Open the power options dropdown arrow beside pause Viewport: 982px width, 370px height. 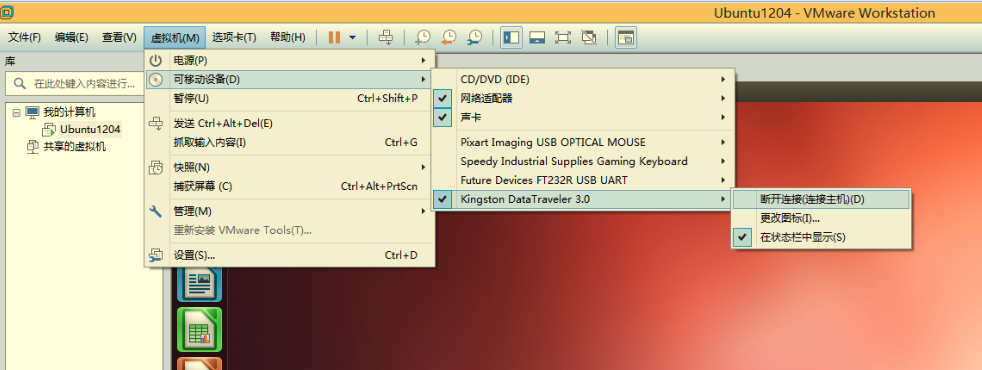[x=353, y=38]
